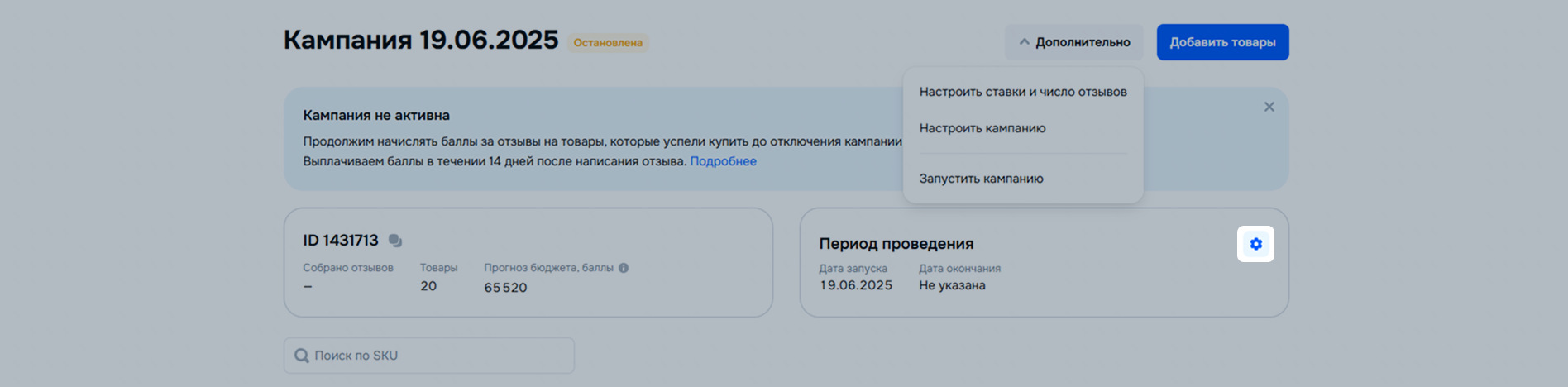This screenshot has width=1568, height=387.
Task: Select Запустить кампанию menu option
Action: click(x=981, y=179)
